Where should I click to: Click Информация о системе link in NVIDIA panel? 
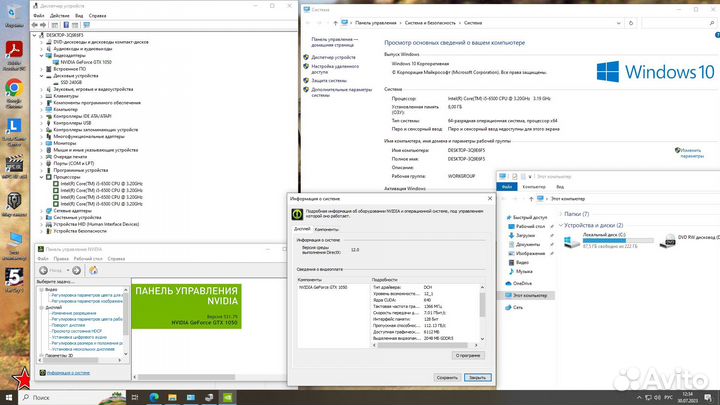(x=68, y=373)
